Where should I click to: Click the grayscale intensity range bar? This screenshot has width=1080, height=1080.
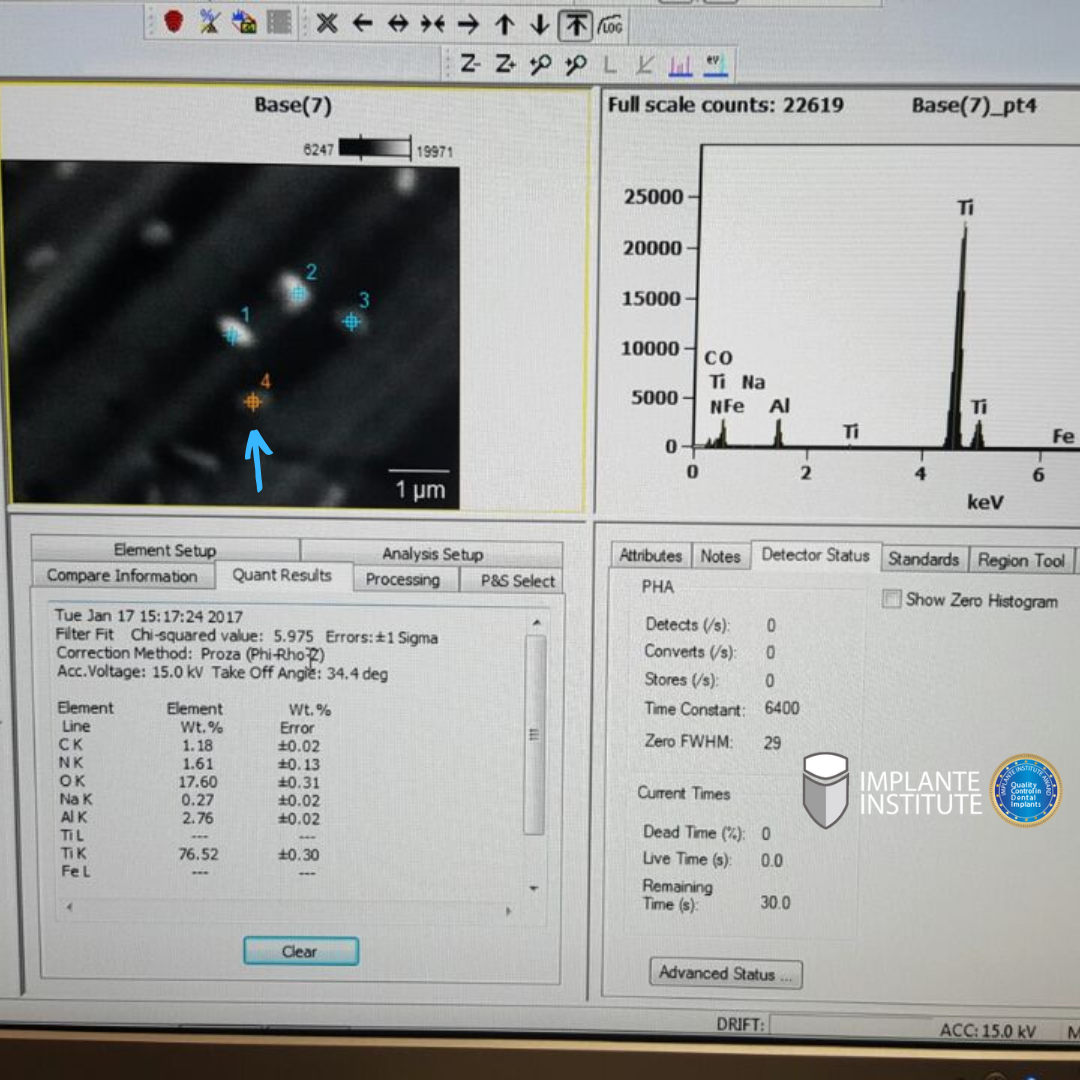(375, 149)
